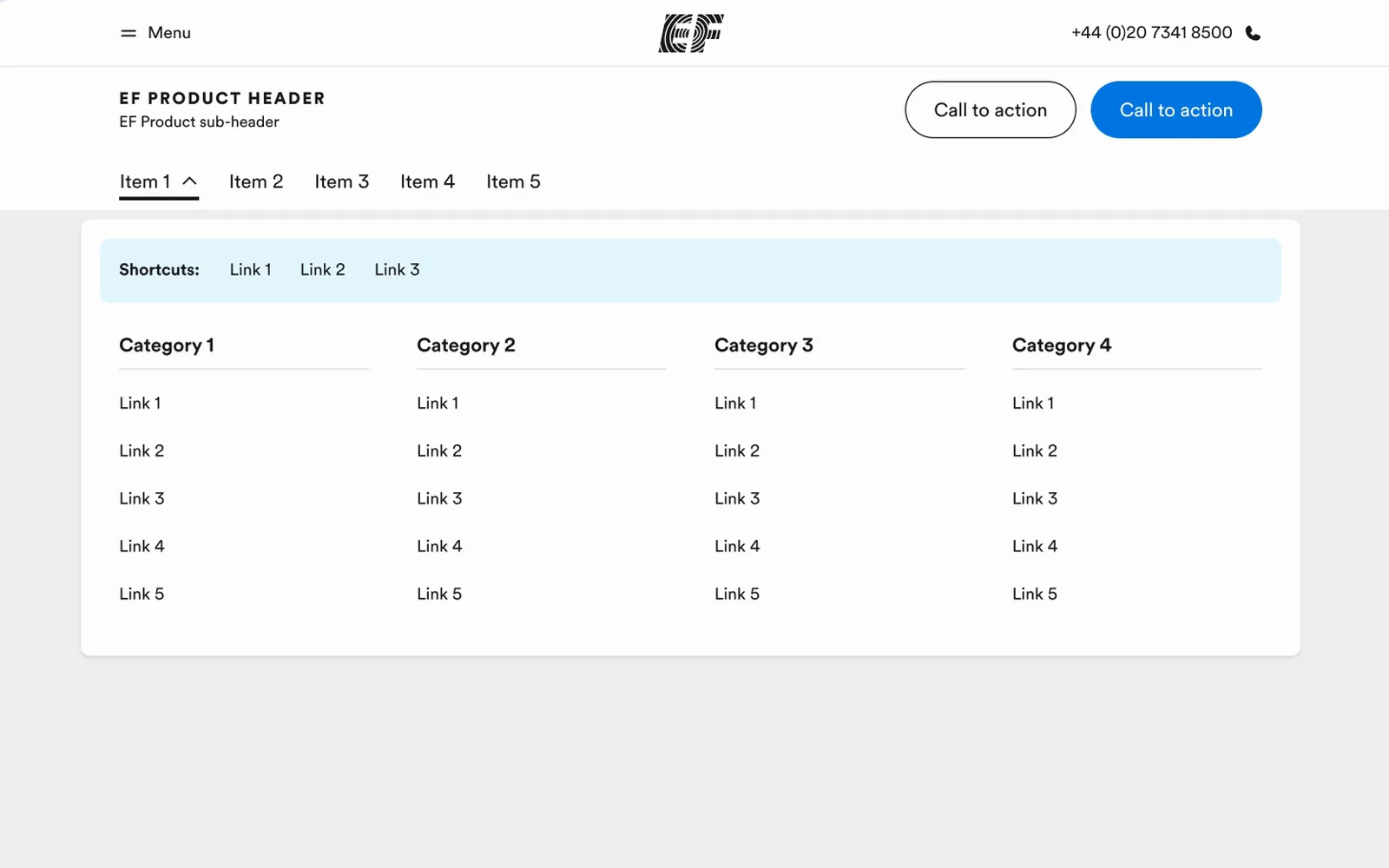Image resolution: width=1389 pixels, height=868 pixels.
Task: Click the Category 3 heading
Action: (764, 345)
